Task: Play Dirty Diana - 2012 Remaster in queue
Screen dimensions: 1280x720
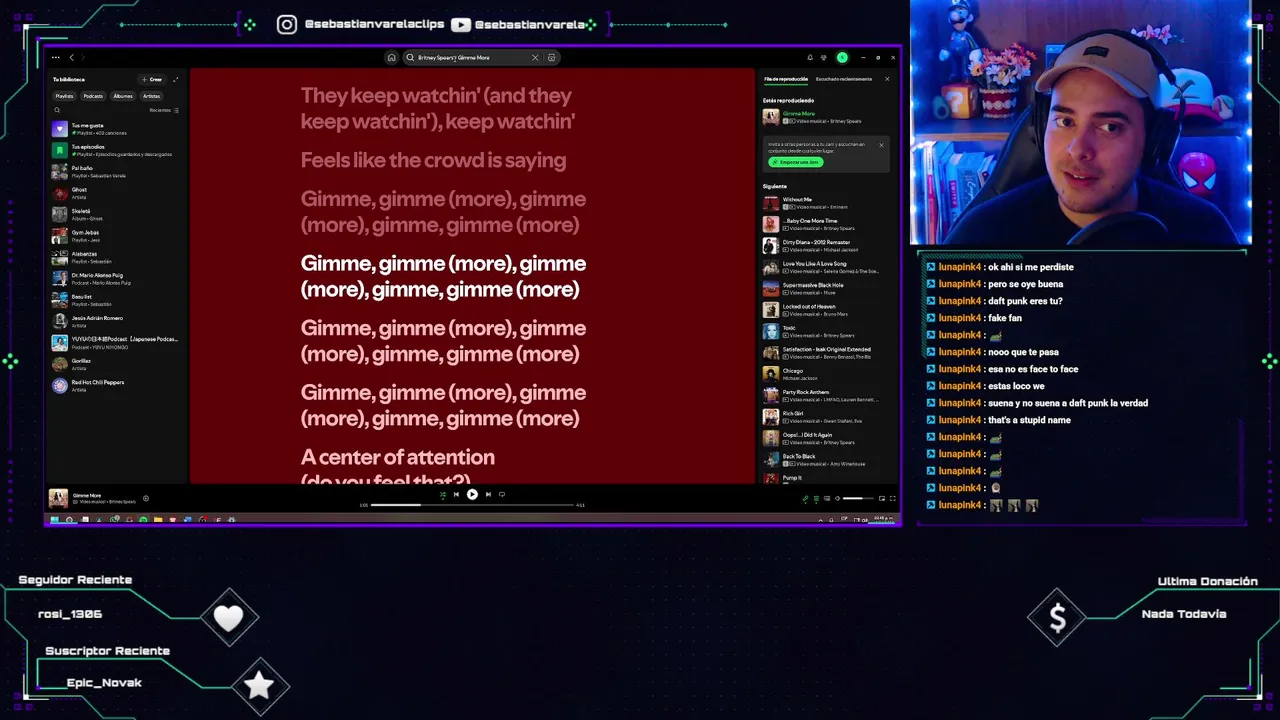Action: tap(826, 246)
